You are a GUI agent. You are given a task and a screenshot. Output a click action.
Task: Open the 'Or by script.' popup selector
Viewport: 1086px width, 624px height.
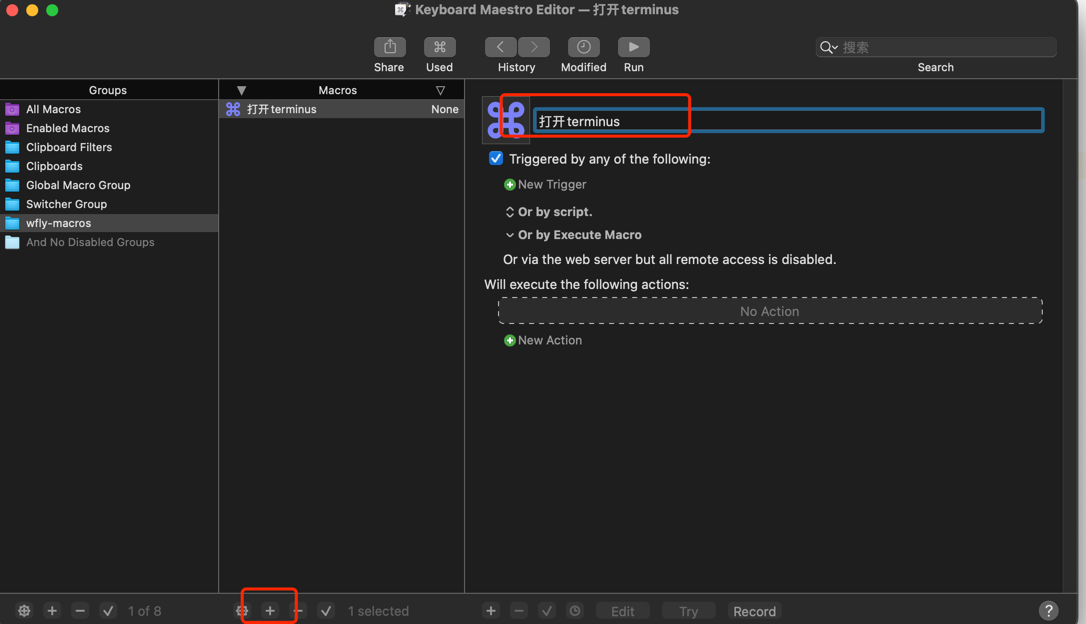click(x=510, y=212)
